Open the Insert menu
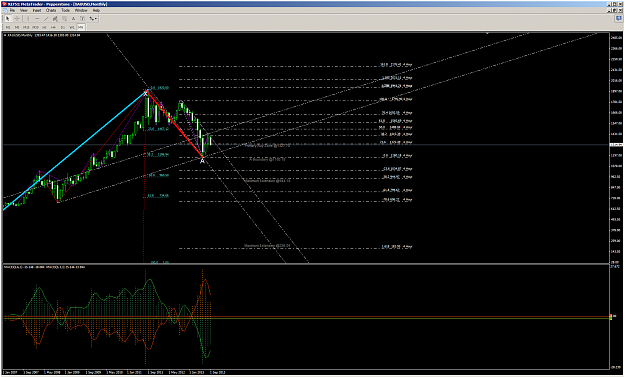Image resolution: width=625 pixels, height=377 pixels. click(37, 10)
